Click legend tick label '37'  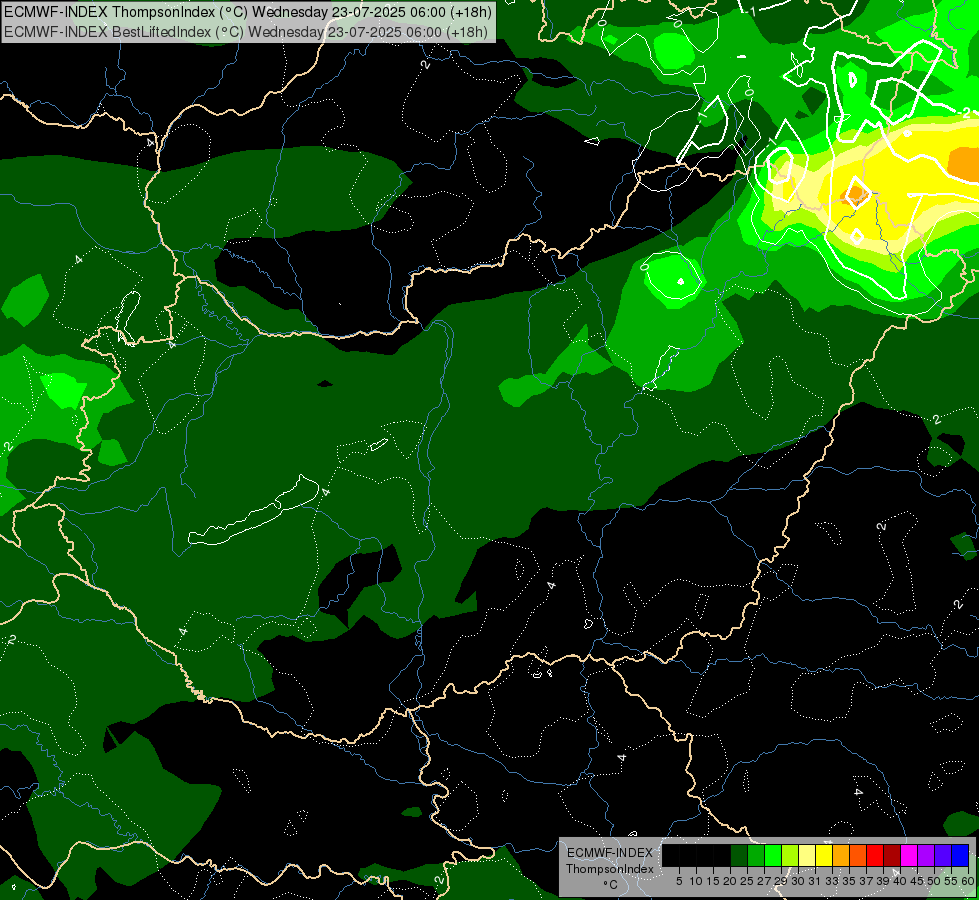866,881
